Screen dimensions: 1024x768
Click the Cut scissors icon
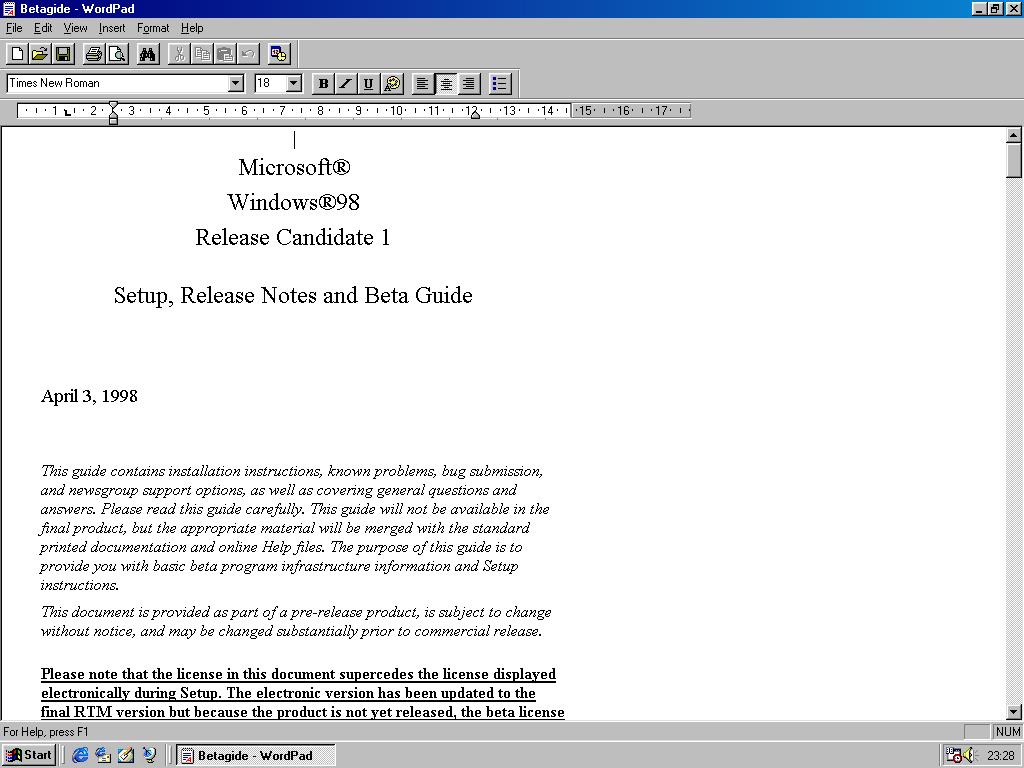tap(179, 54)
